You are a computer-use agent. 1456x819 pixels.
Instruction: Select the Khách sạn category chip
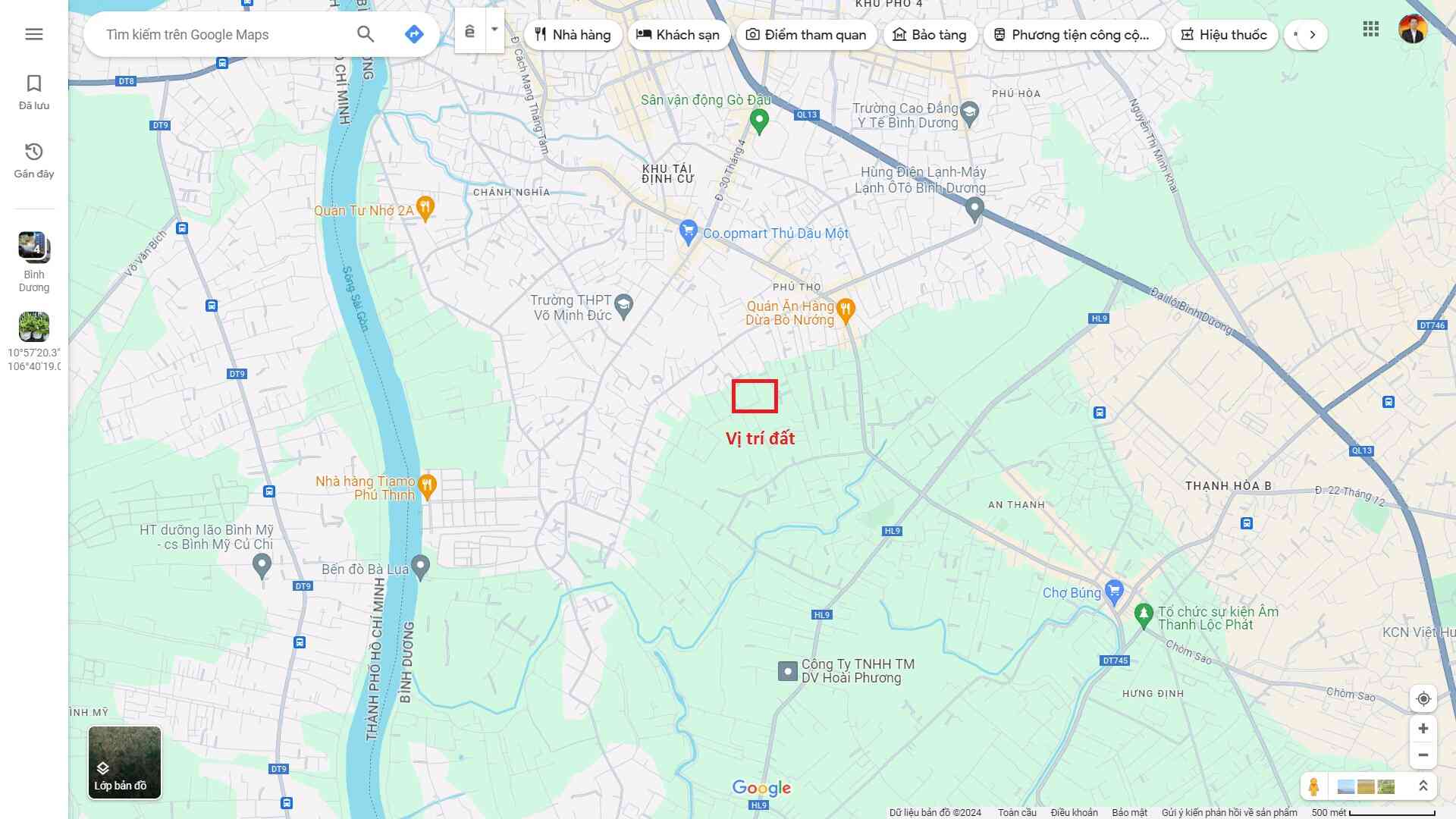679,35
